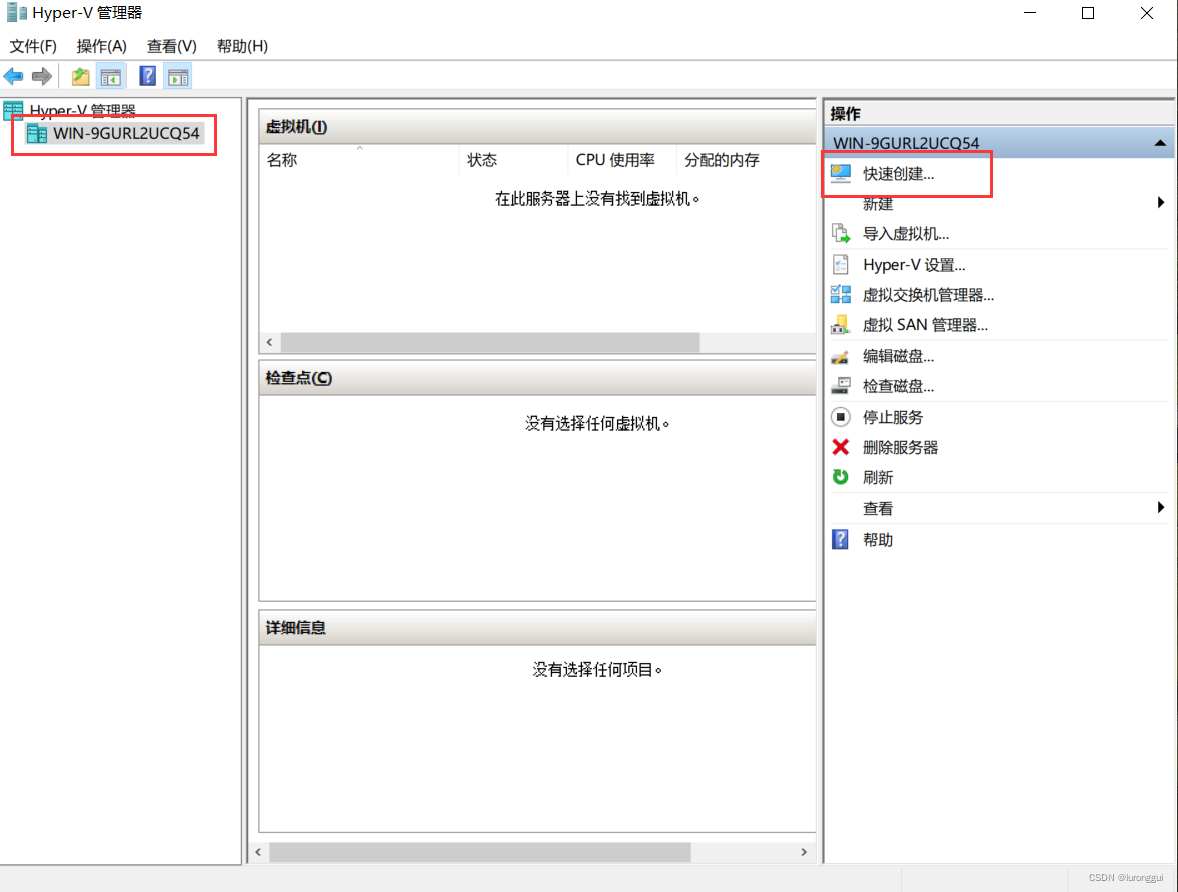Viewport: 1178px width, 892px height.
Task: Click the Up one level folder icon
Action: [80, 76]
